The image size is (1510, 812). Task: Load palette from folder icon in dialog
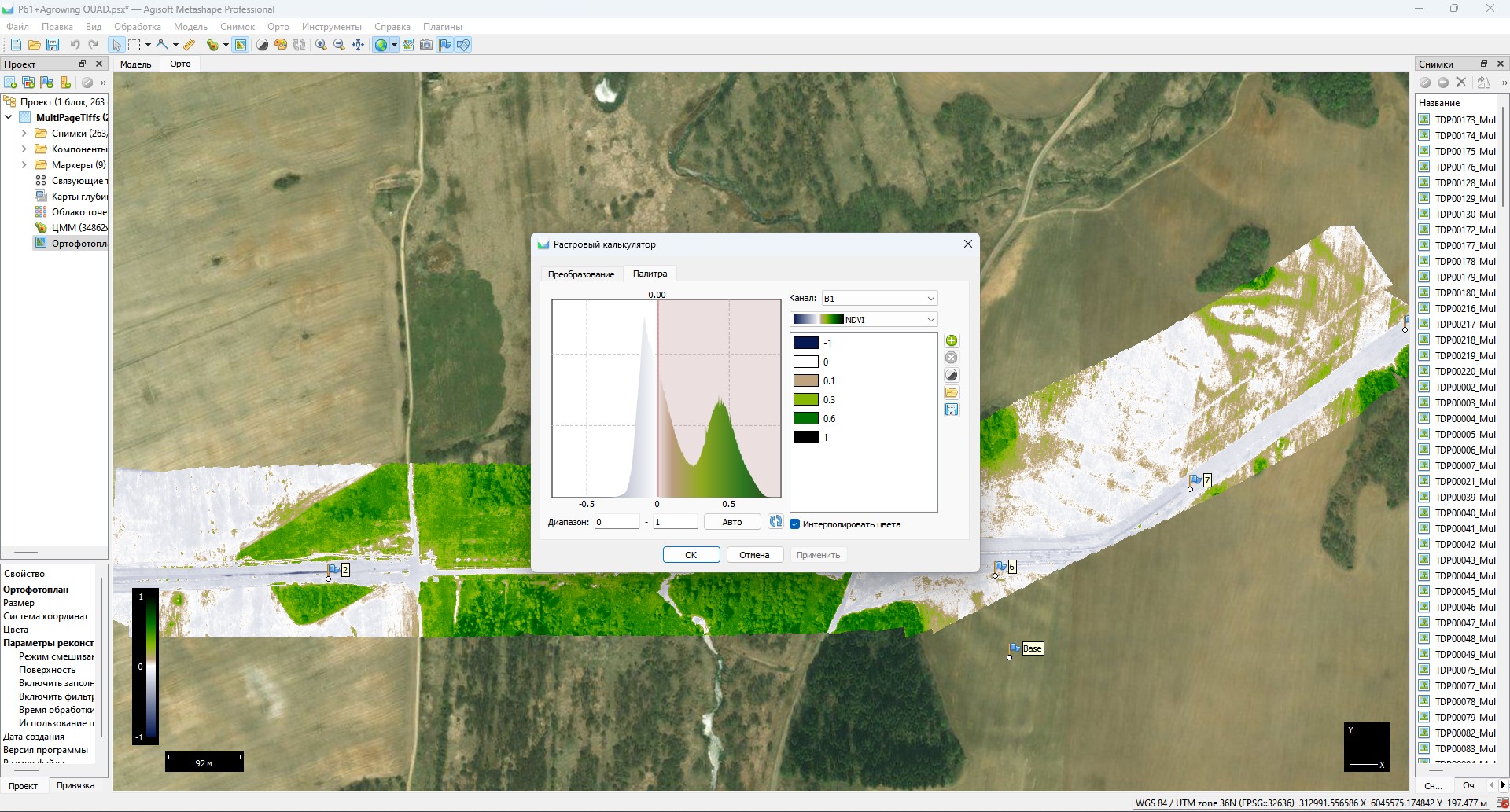[x=952, y=392]
